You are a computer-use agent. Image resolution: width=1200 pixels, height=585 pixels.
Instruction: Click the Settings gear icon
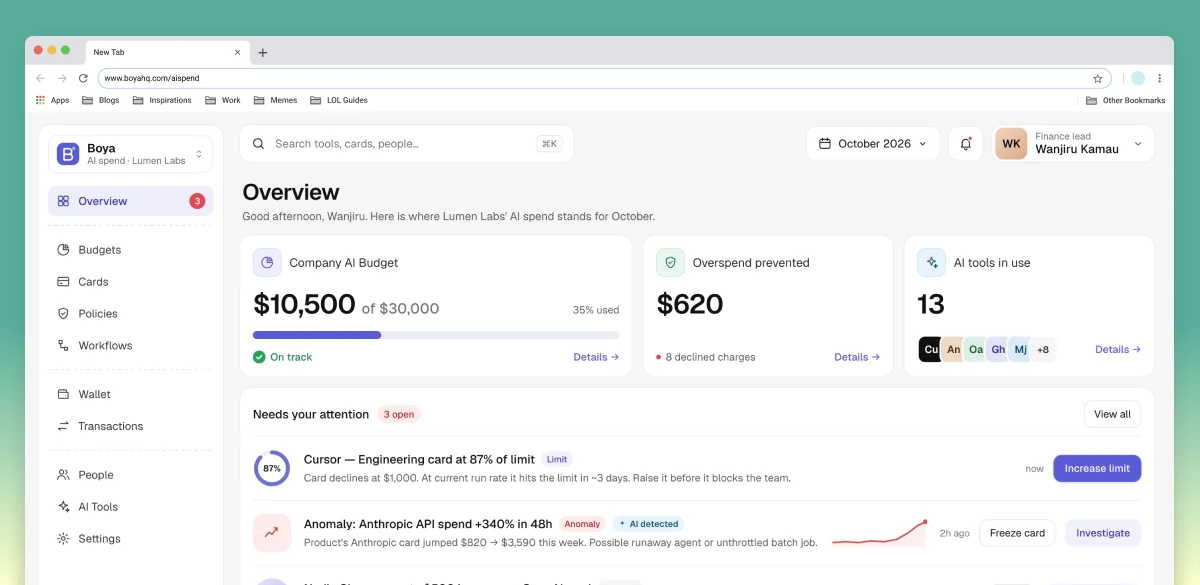point(63,539)
